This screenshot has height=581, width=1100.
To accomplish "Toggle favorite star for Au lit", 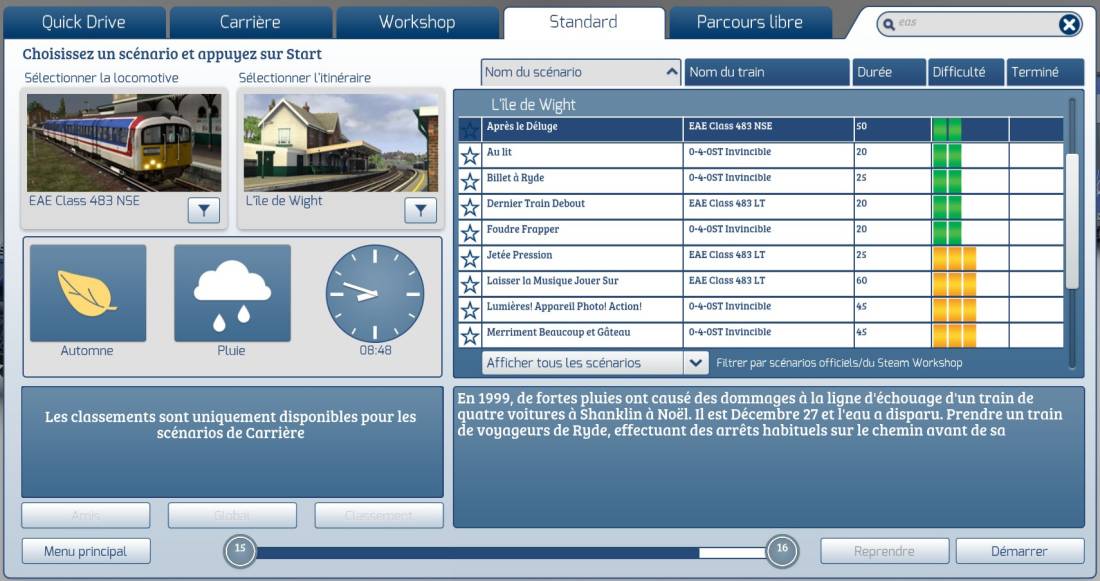I will click(469, 155).
